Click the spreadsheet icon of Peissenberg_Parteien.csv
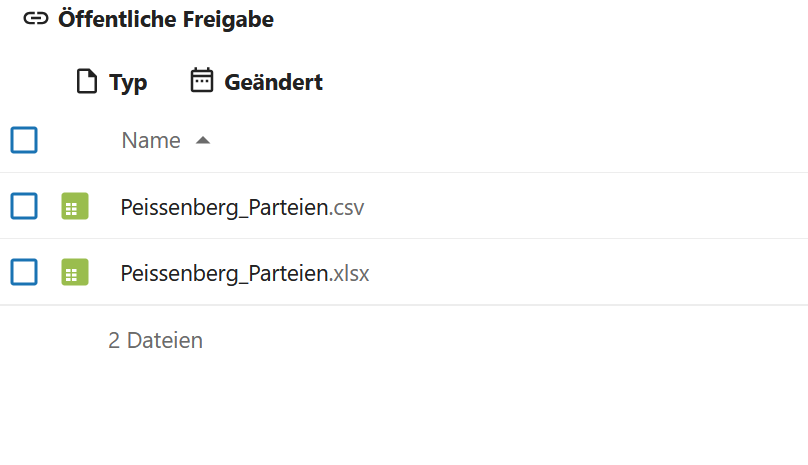Image resolution: width=808 pixels, height=465 pixels. (74, 207)
